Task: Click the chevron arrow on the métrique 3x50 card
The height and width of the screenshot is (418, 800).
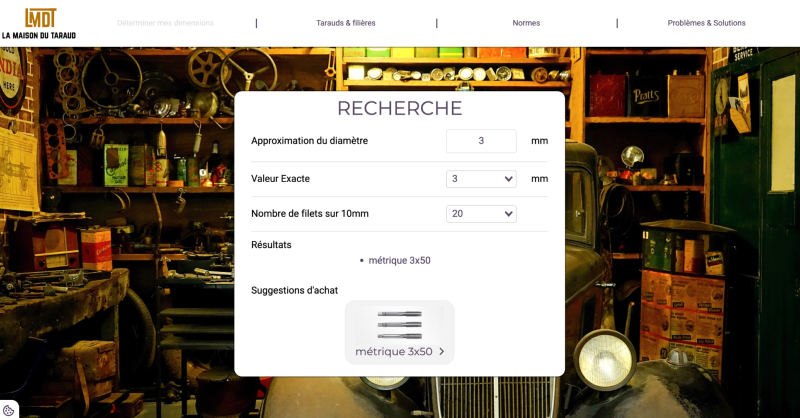Action: click(x=442, y=352)
